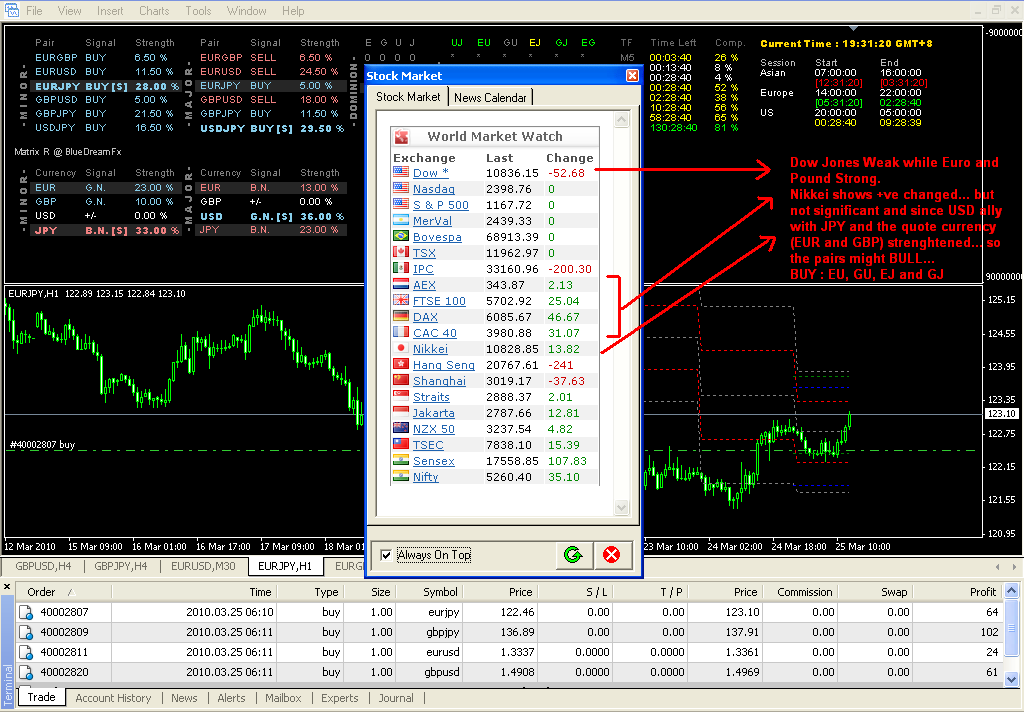
Task: Select order 40002809 gbpjpy row
Action: [x=510, y=632]
